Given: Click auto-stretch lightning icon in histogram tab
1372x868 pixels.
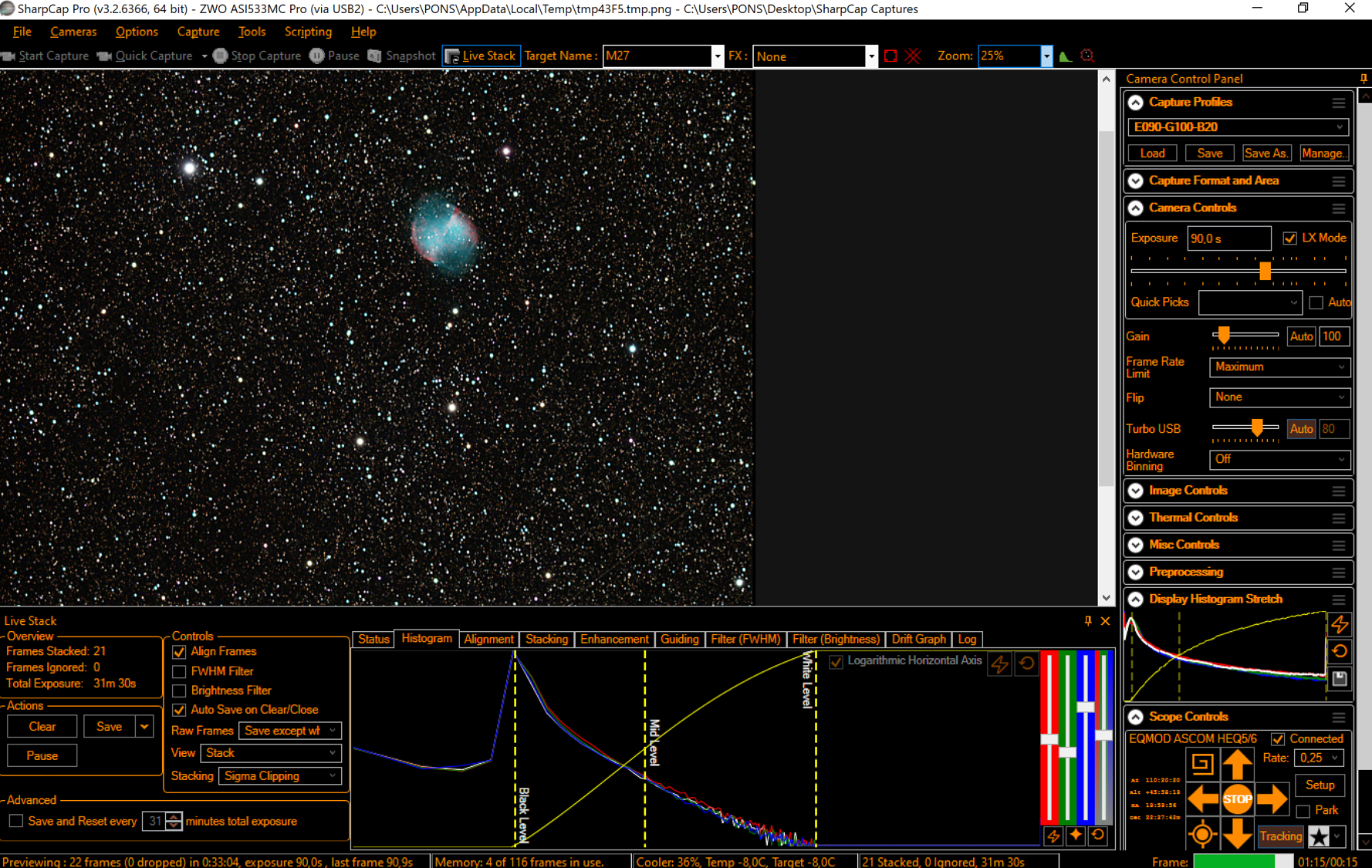Looking at the screenshot, I should click(x=1000, y=664).
